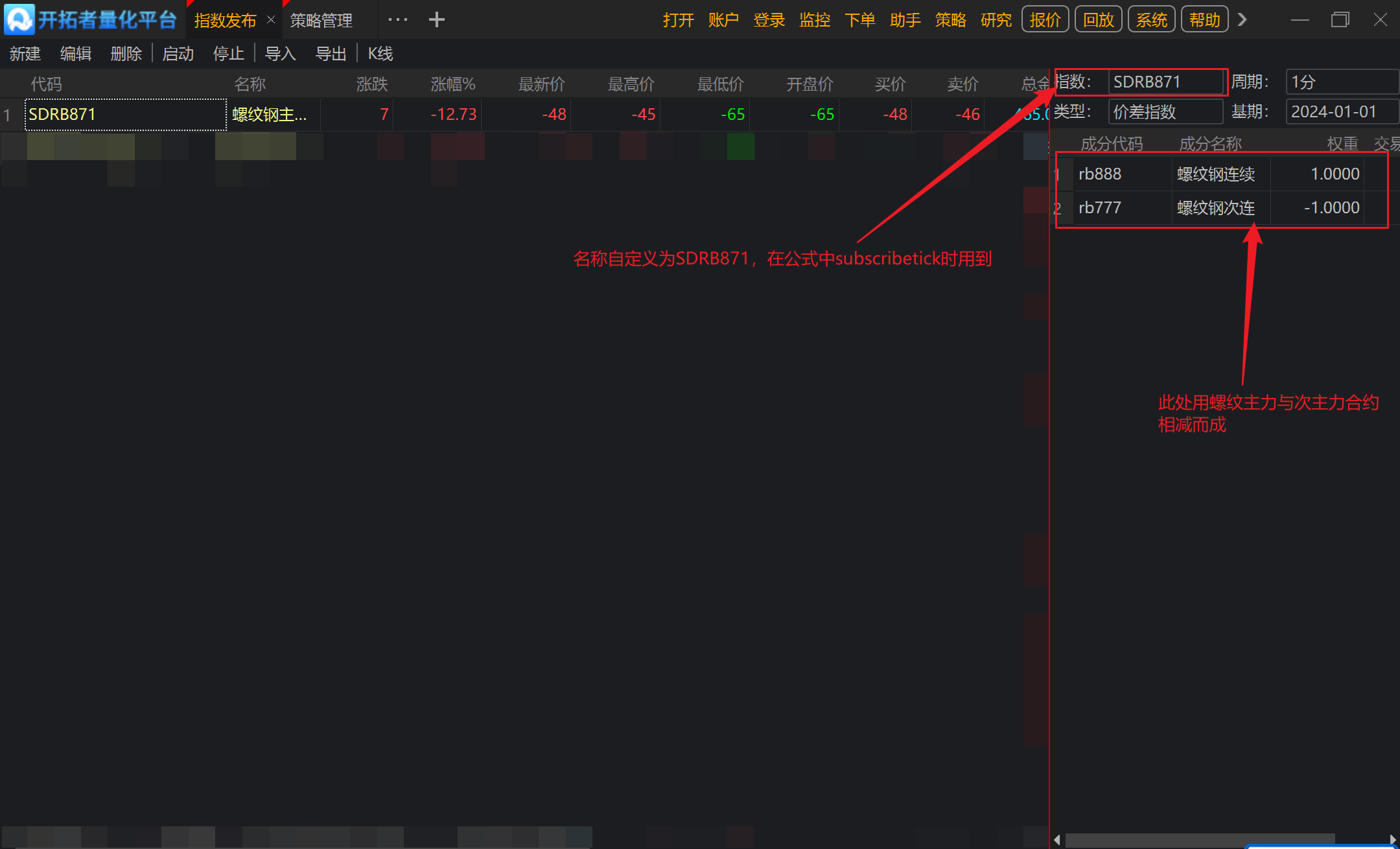Click the -12.73 涨幅 value

[454, 115]
